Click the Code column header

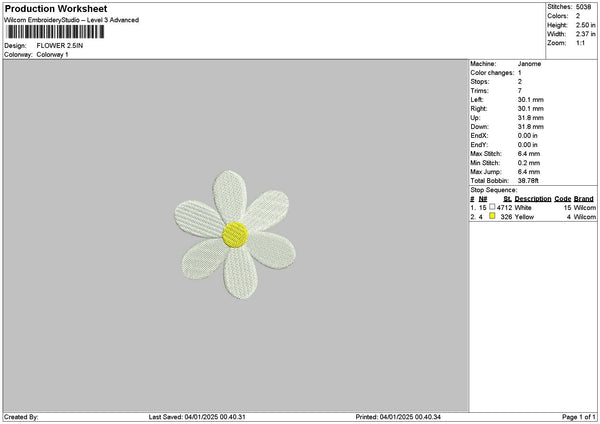point(563,198)
